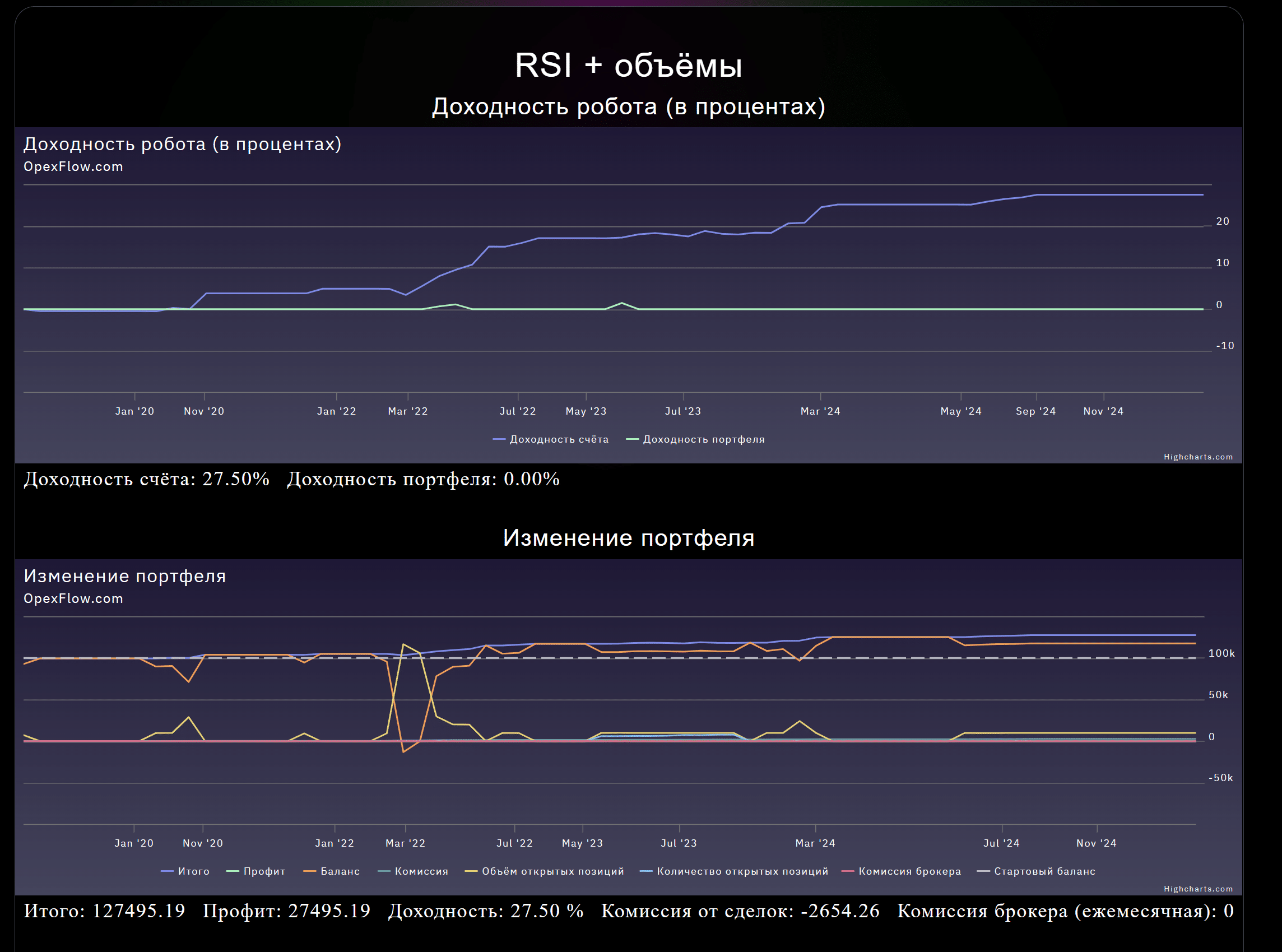Click the -10 y-axis label on top chart
This screenshot has width=1282, height=952.
1225,346
